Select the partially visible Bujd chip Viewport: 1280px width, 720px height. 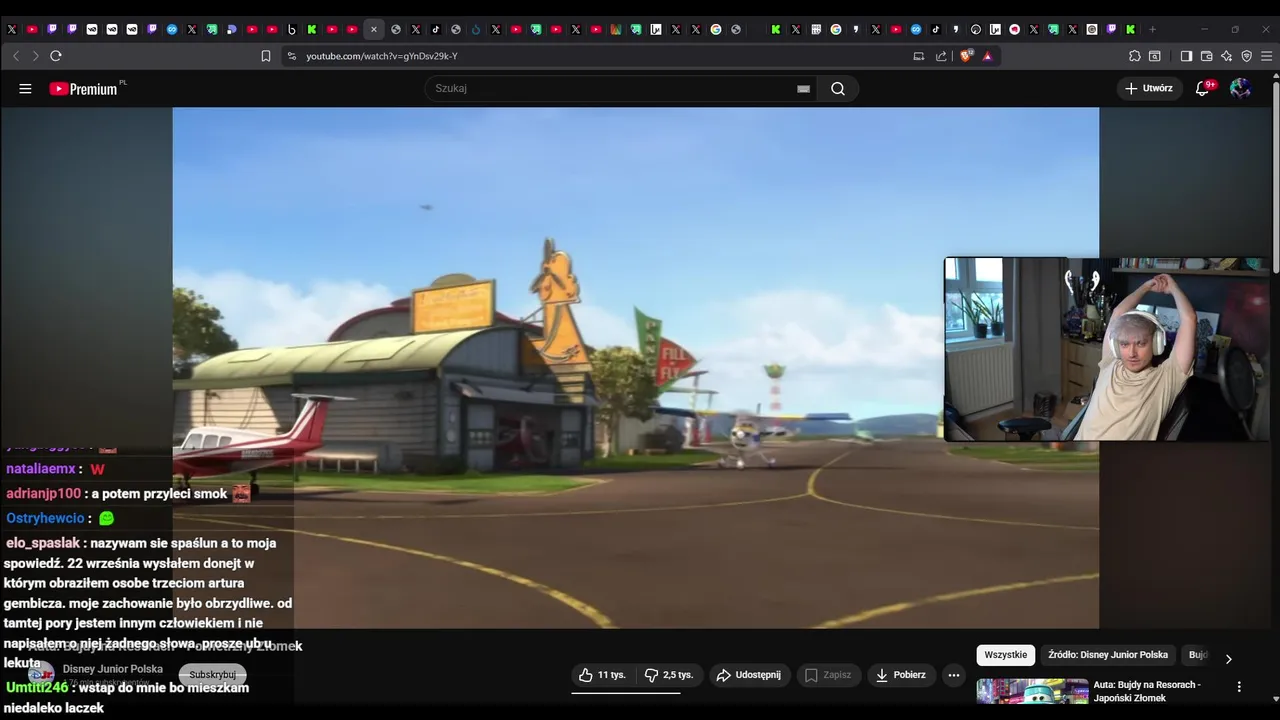pyautogui.click(x=1198, y=655)
